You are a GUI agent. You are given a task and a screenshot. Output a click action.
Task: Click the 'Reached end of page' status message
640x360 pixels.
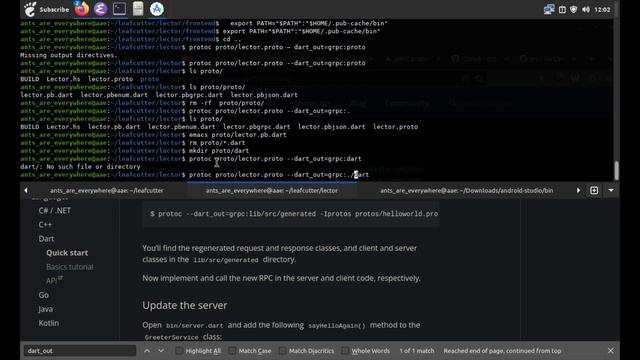pyautogui.click(x=502, y=351)
